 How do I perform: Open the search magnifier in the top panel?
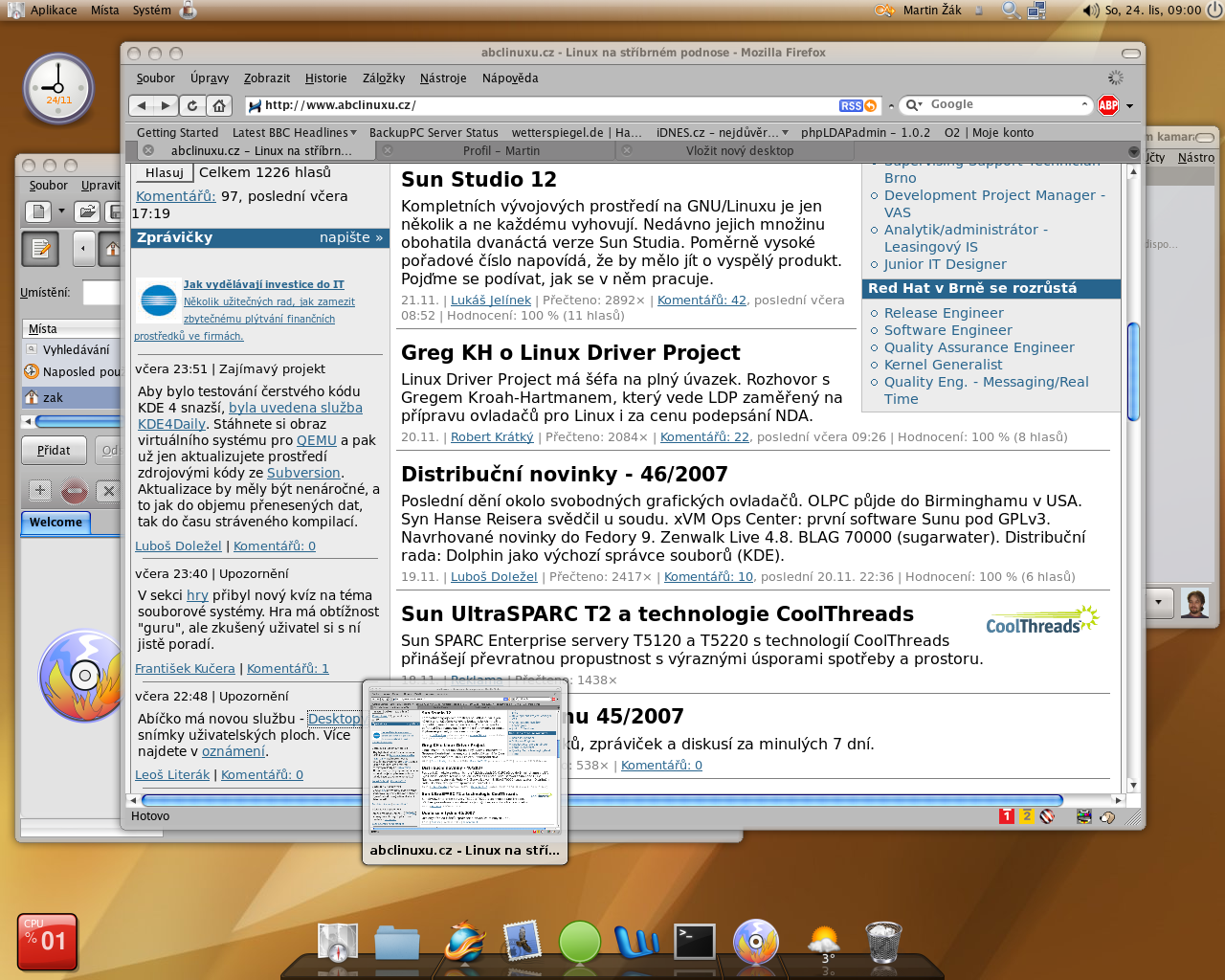[x=1011, y=10]
